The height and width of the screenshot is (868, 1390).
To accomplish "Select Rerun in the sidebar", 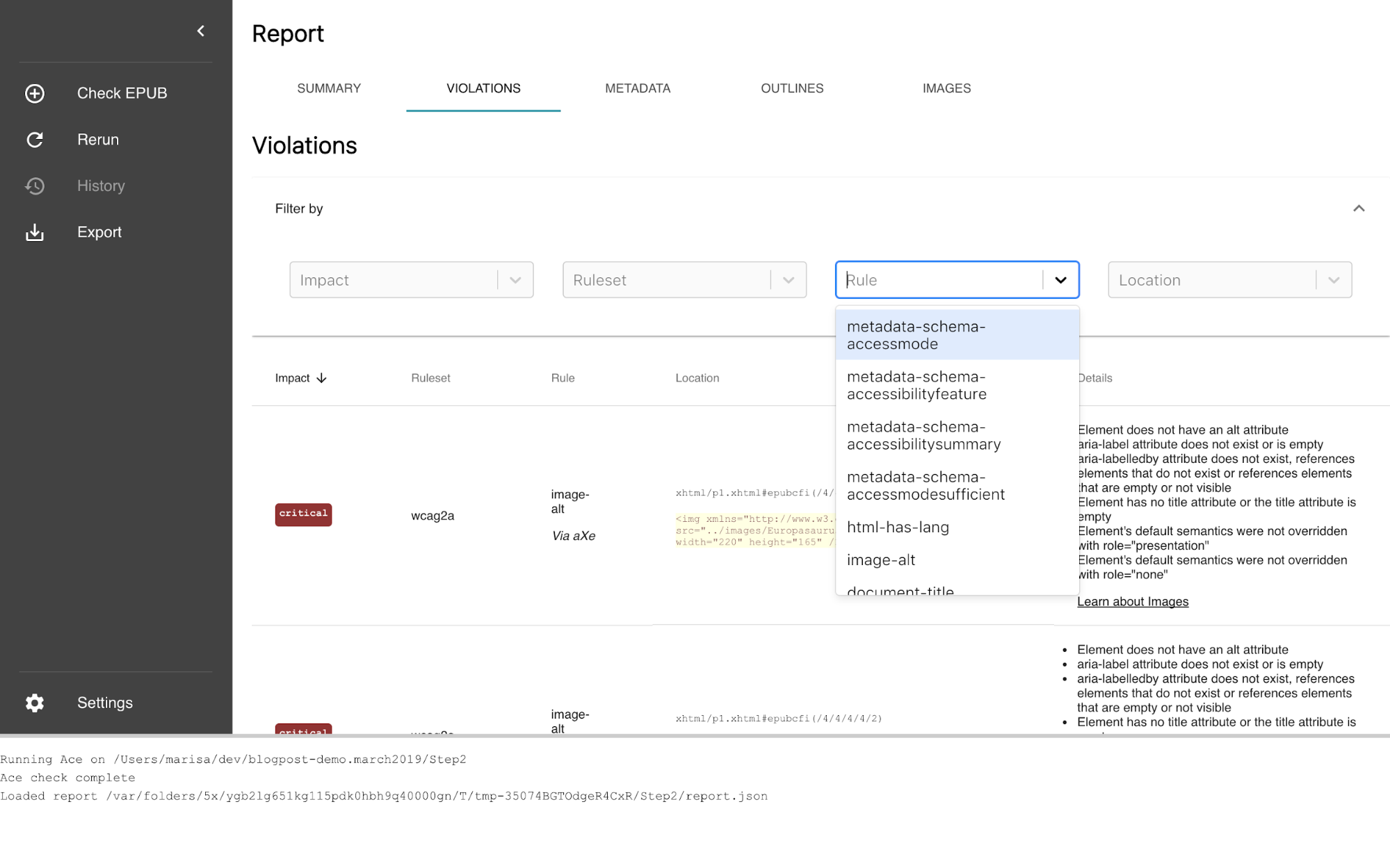I will (98, 140).
